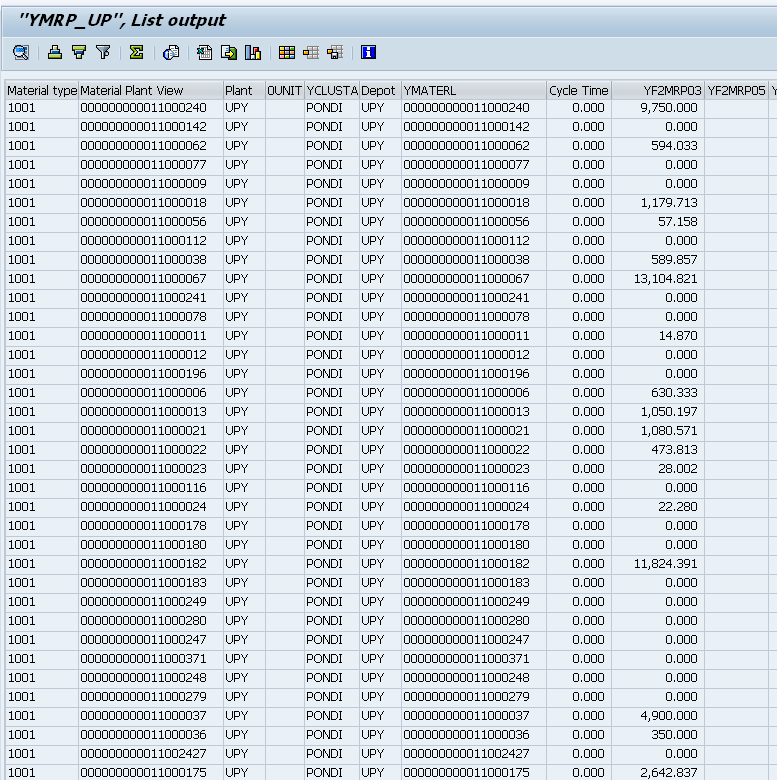Click the Change Layout grid icon

287,52
